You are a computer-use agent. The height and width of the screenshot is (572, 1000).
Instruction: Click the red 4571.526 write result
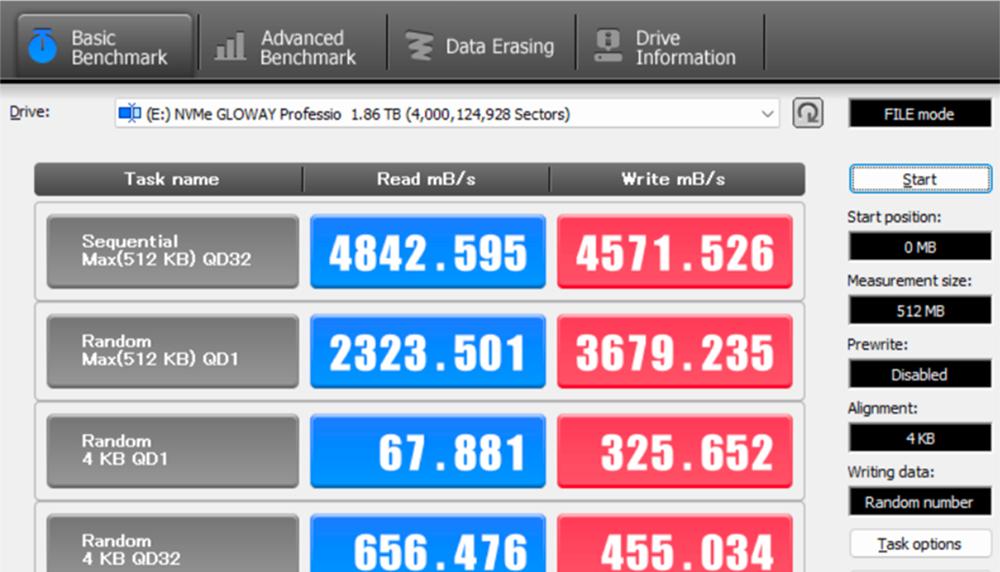tap(674, 252)
